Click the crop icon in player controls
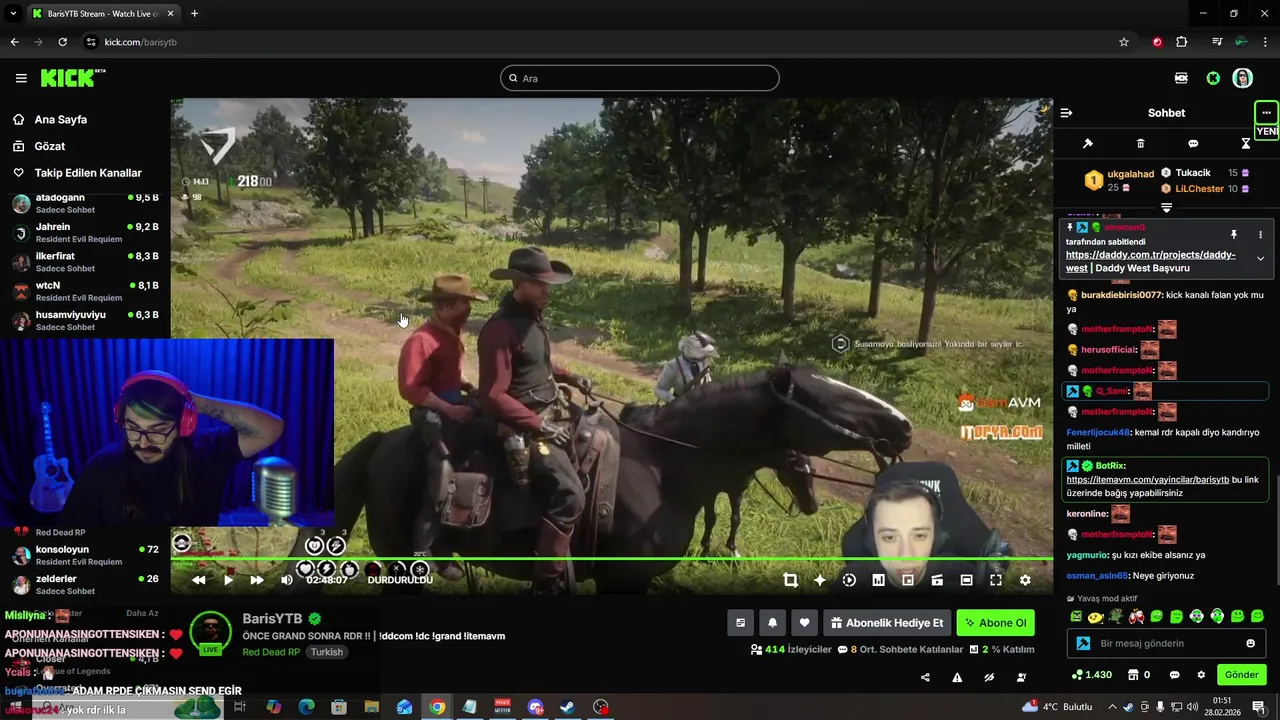This screenshot has height=720, width=1280. click(790, 580)
